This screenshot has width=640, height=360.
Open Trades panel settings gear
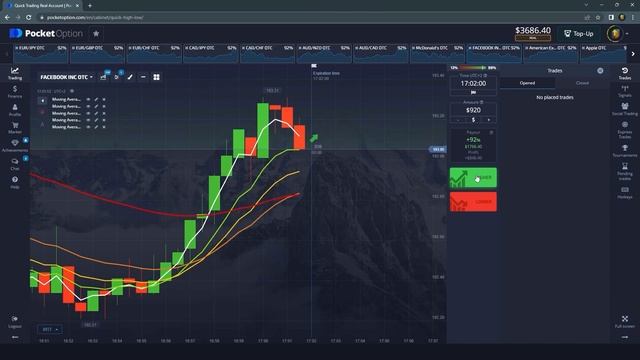coord(600,71)
